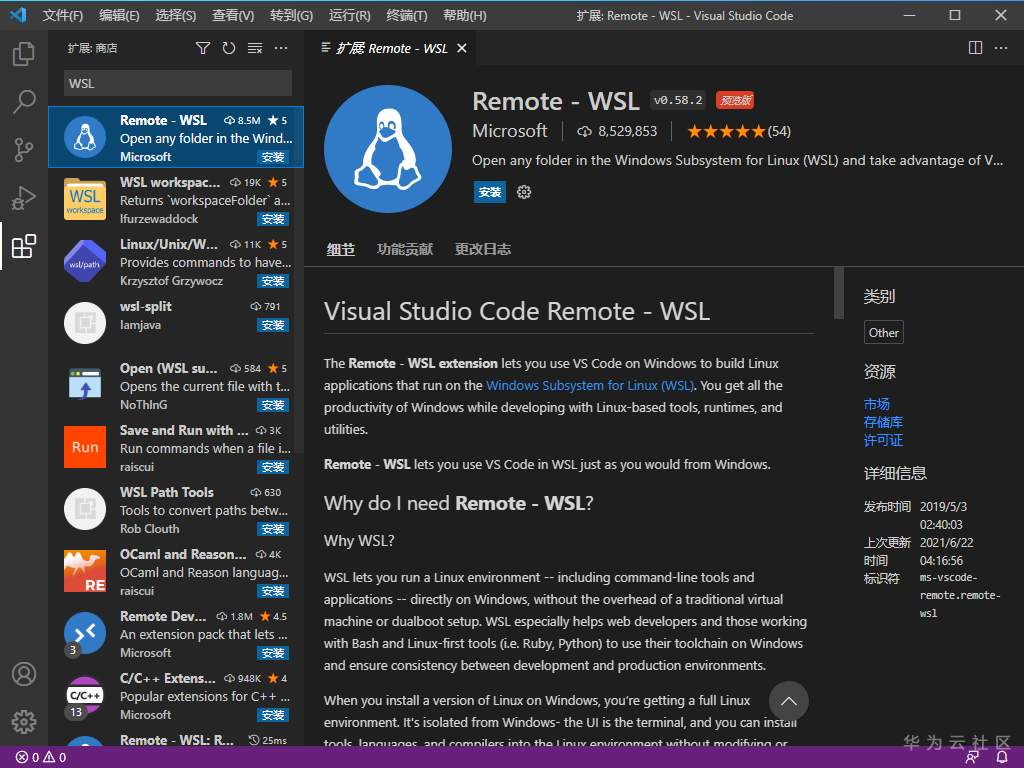Select the 扩展 Remote - WSL editor tab
Image resolution: width=1024 pixels, height=768 pixels.
point(391,48)
